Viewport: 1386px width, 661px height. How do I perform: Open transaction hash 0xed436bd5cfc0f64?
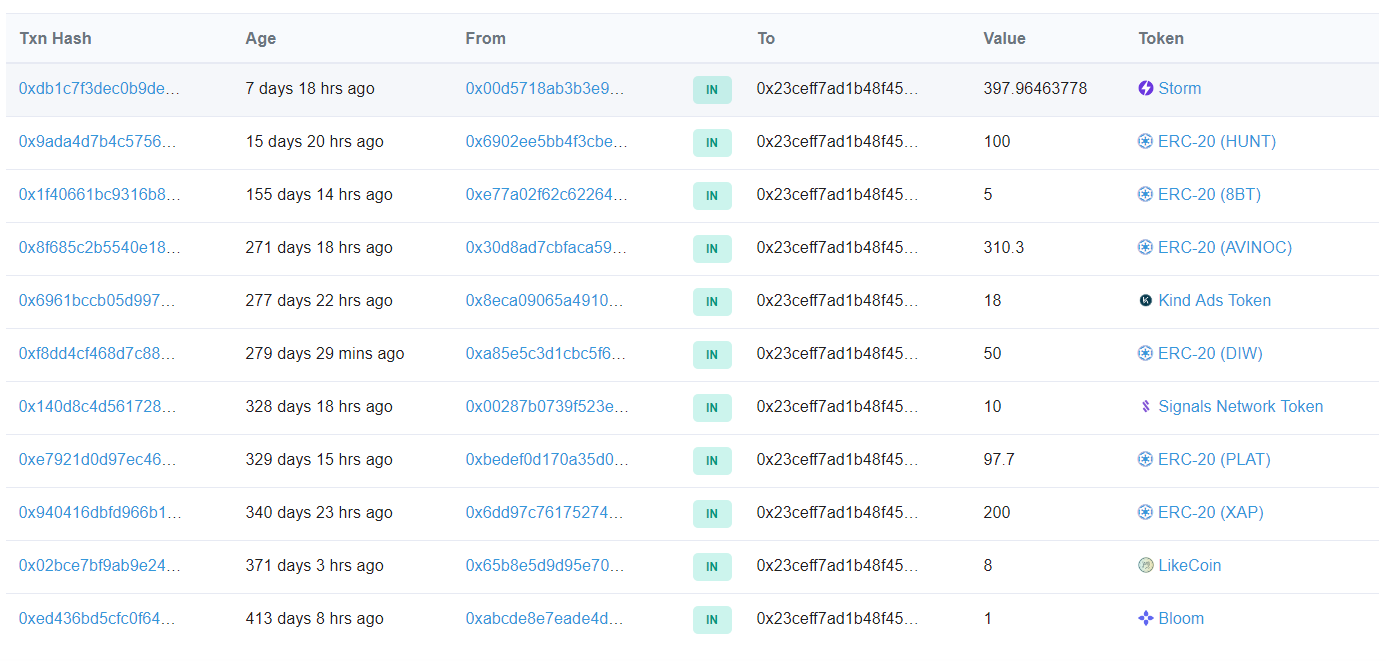click(x=98, y=618)
